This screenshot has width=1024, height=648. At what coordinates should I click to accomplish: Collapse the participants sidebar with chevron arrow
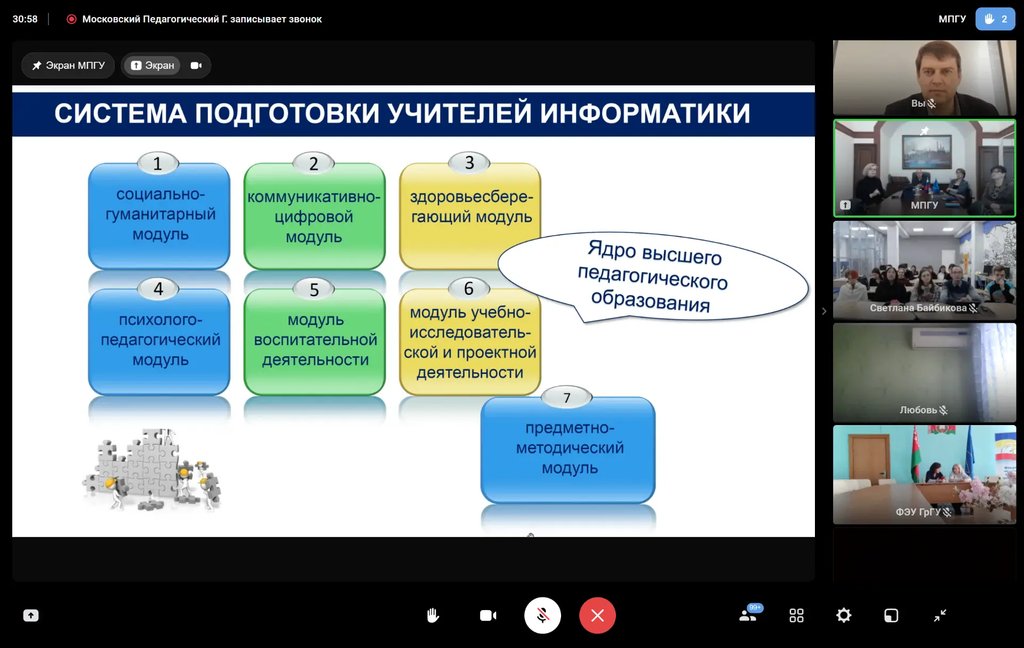pyautogui.click(x=824, y=311)
